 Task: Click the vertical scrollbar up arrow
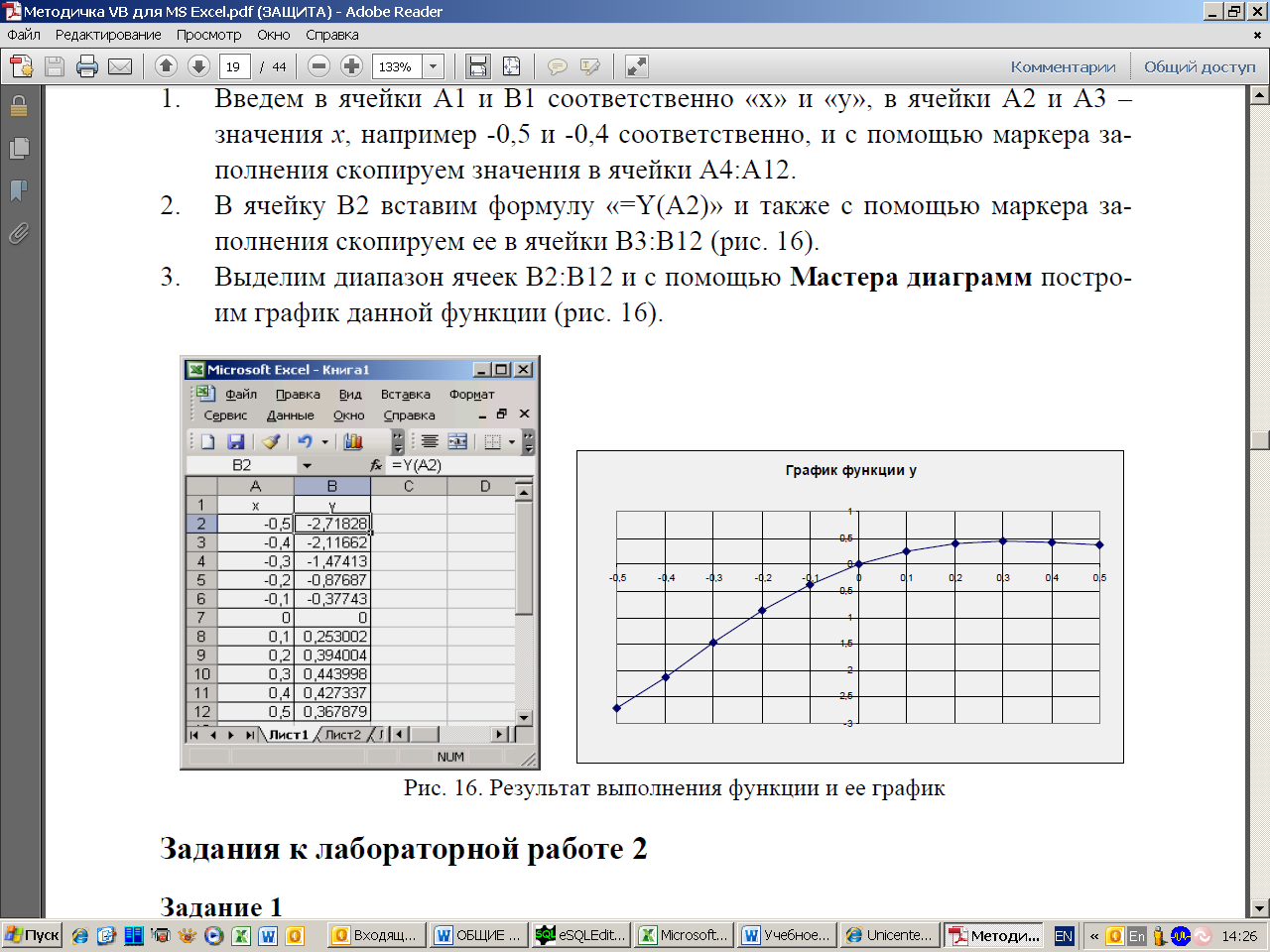pos(1260,96)
